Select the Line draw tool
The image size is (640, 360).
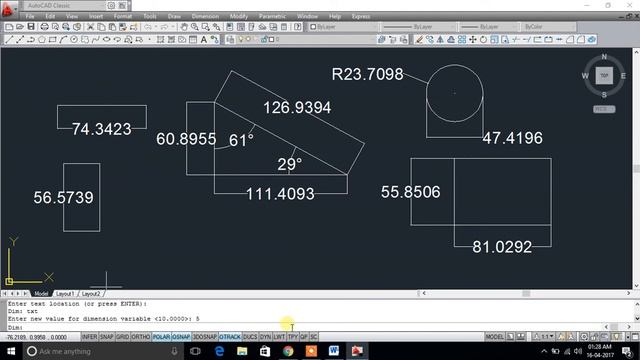(9, 40)
